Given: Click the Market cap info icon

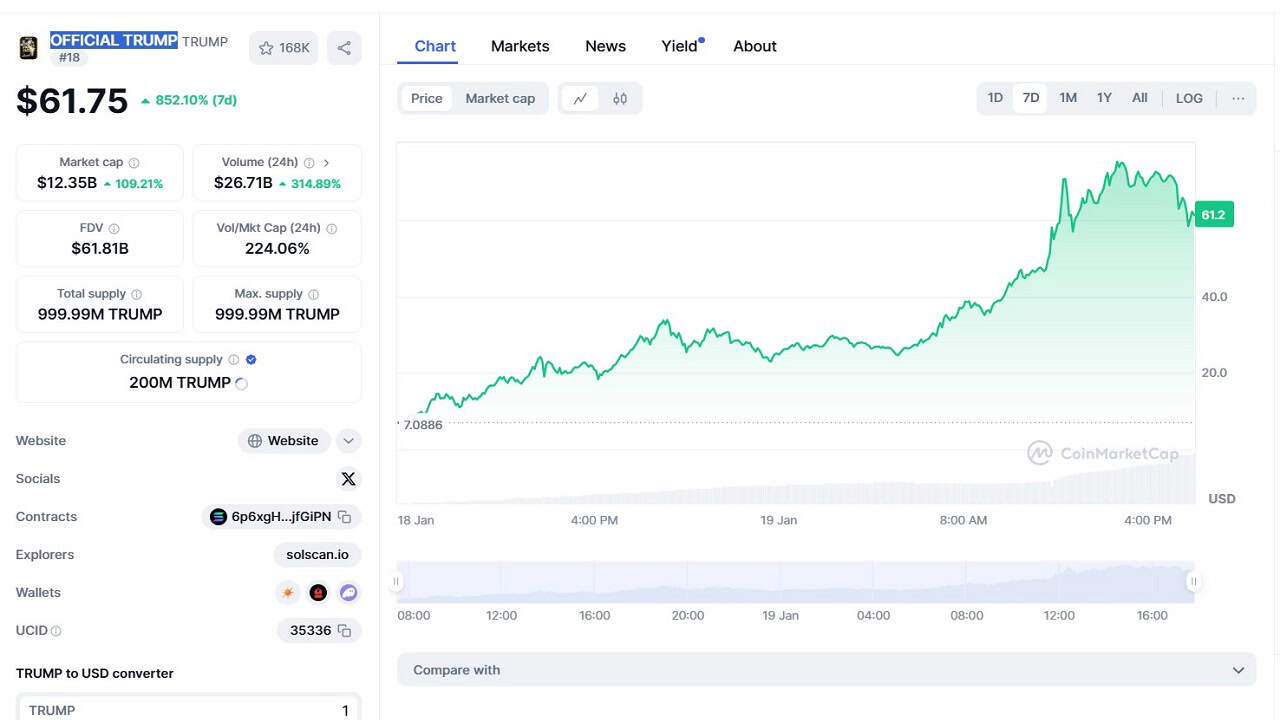Looking at the screenshot, I should [x=134, y=162].
